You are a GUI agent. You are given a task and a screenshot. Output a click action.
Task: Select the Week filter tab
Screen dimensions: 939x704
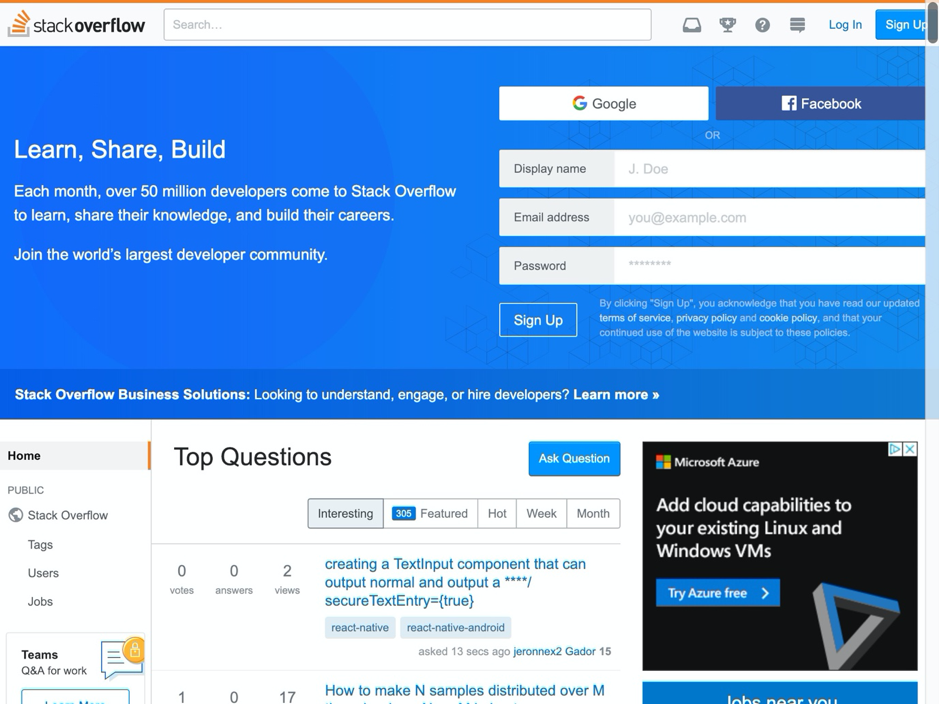[x=541, y=513]
